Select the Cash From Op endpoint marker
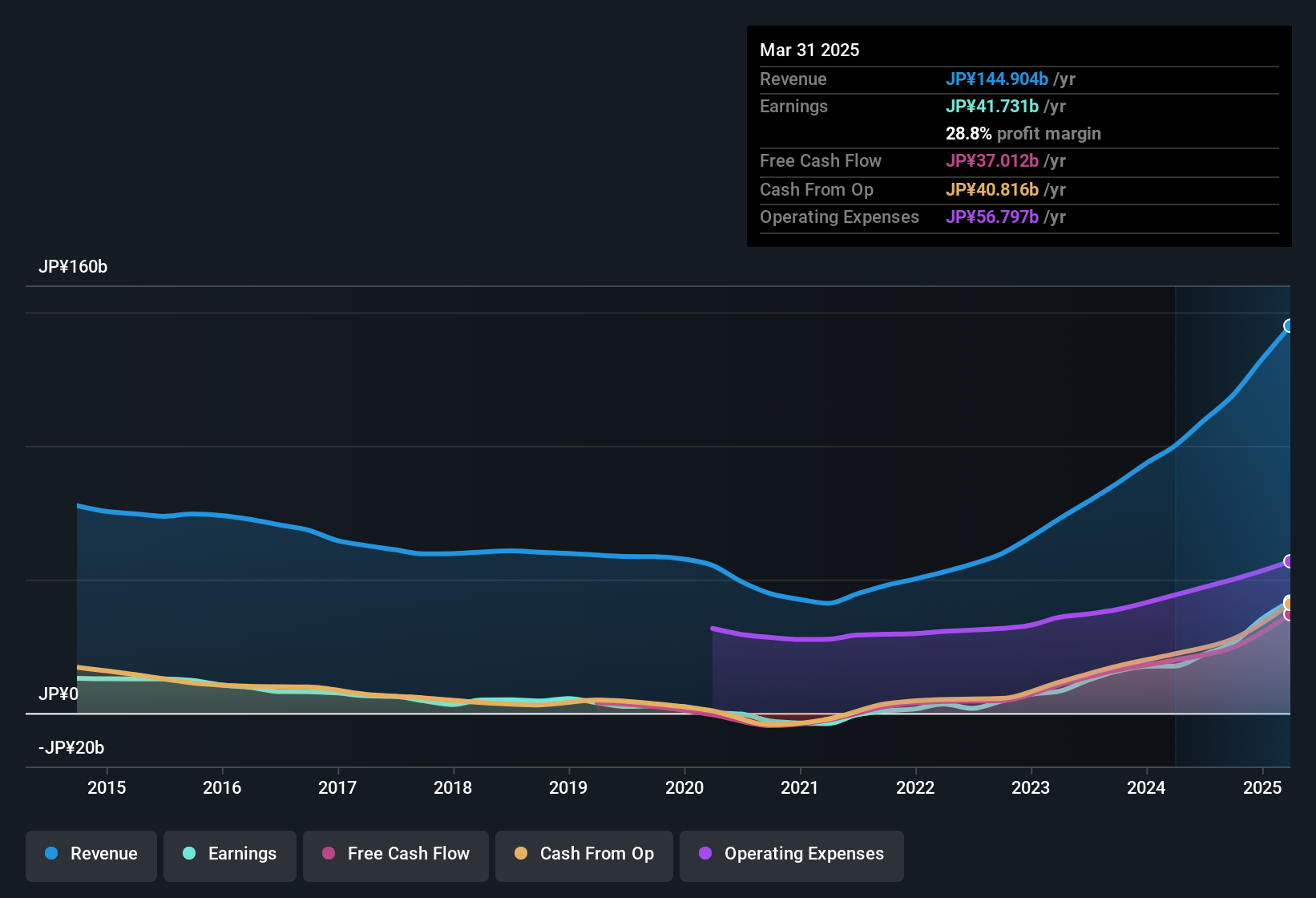 1289,603
